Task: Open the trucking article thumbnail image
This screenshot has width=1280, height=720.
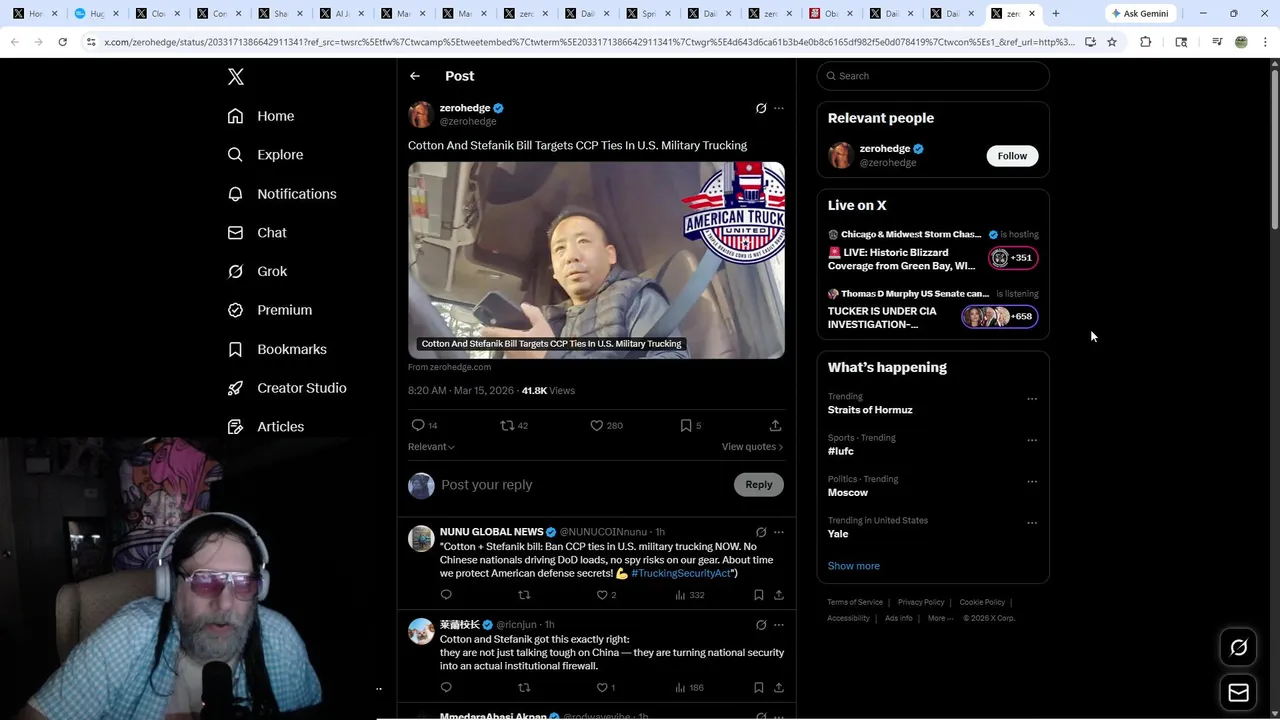Action: (596, 260)
